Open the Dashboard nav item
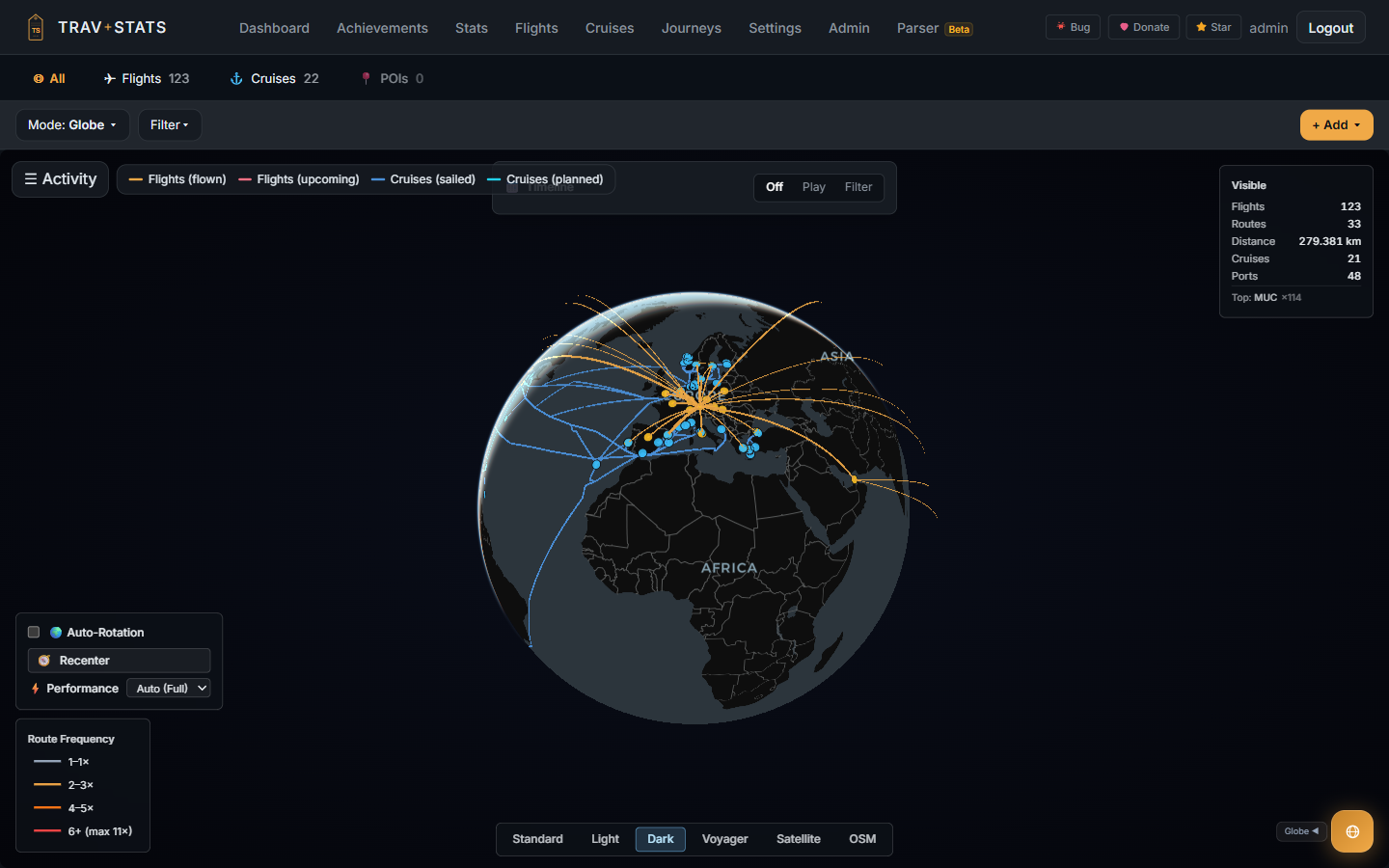This screenshot has height=868, width=1389. coord(274,28)
